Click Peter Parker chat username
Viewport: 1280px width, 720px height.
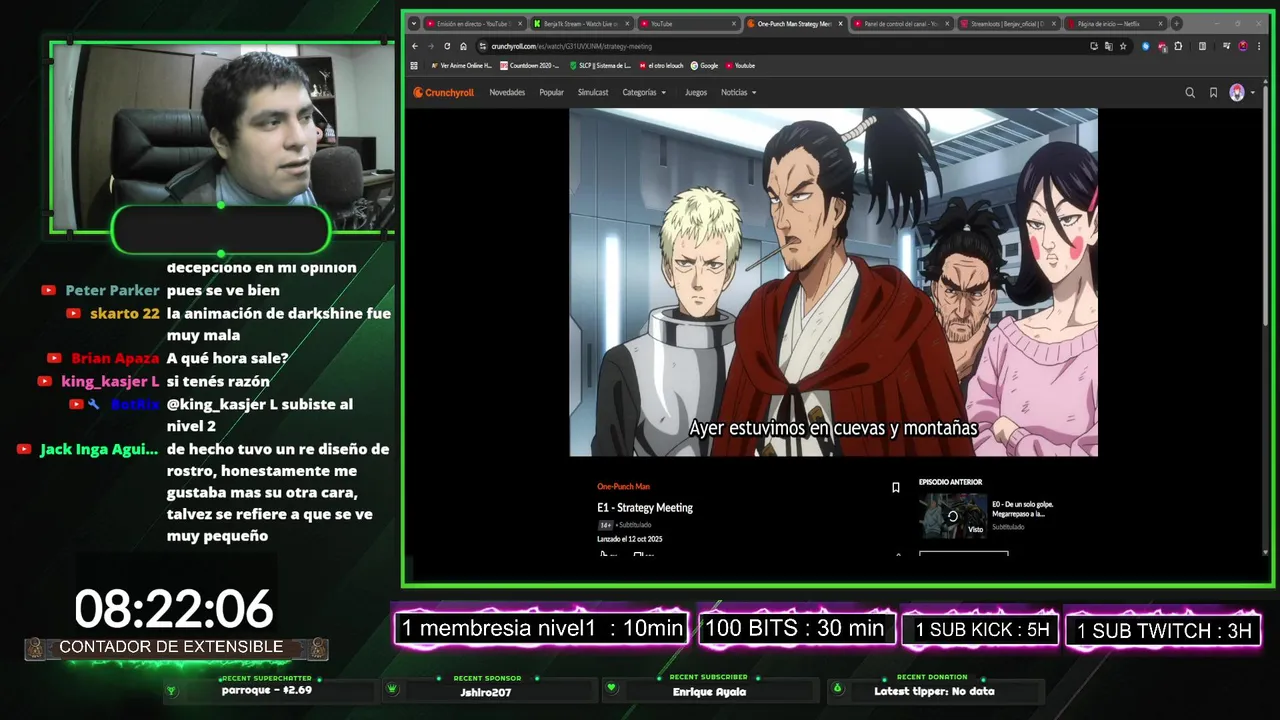pyautogui.click(x=112, y=290)
